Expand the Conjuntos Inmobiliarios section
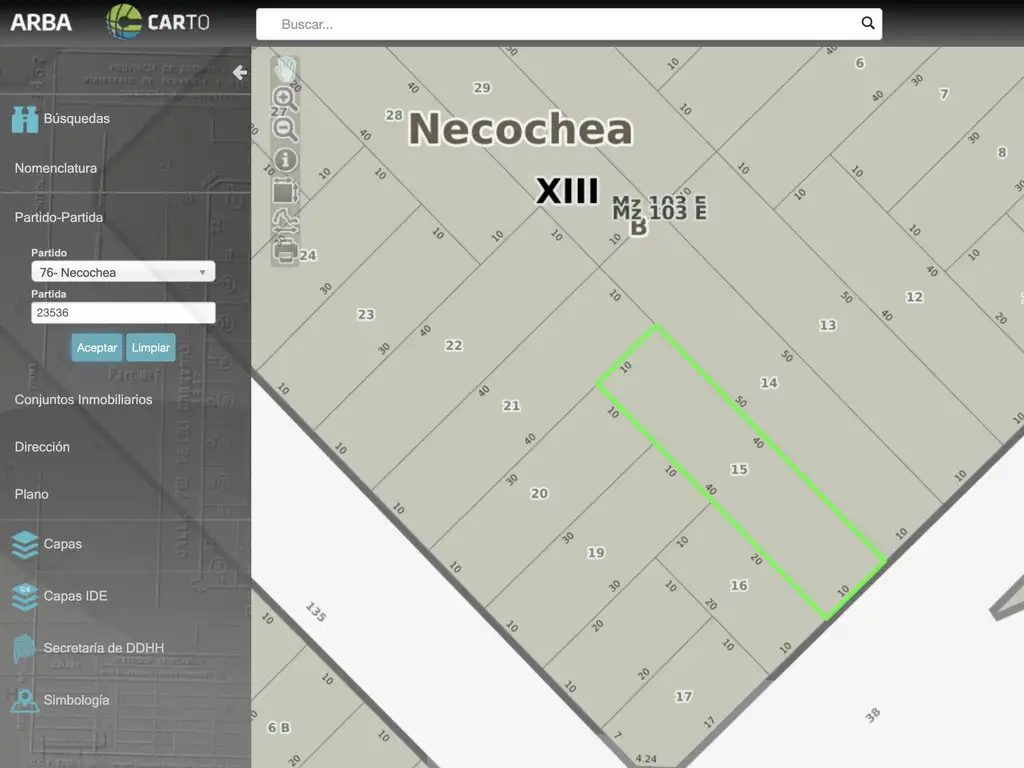Screen dimensions: 1024x768 click(x=83, y=399)
